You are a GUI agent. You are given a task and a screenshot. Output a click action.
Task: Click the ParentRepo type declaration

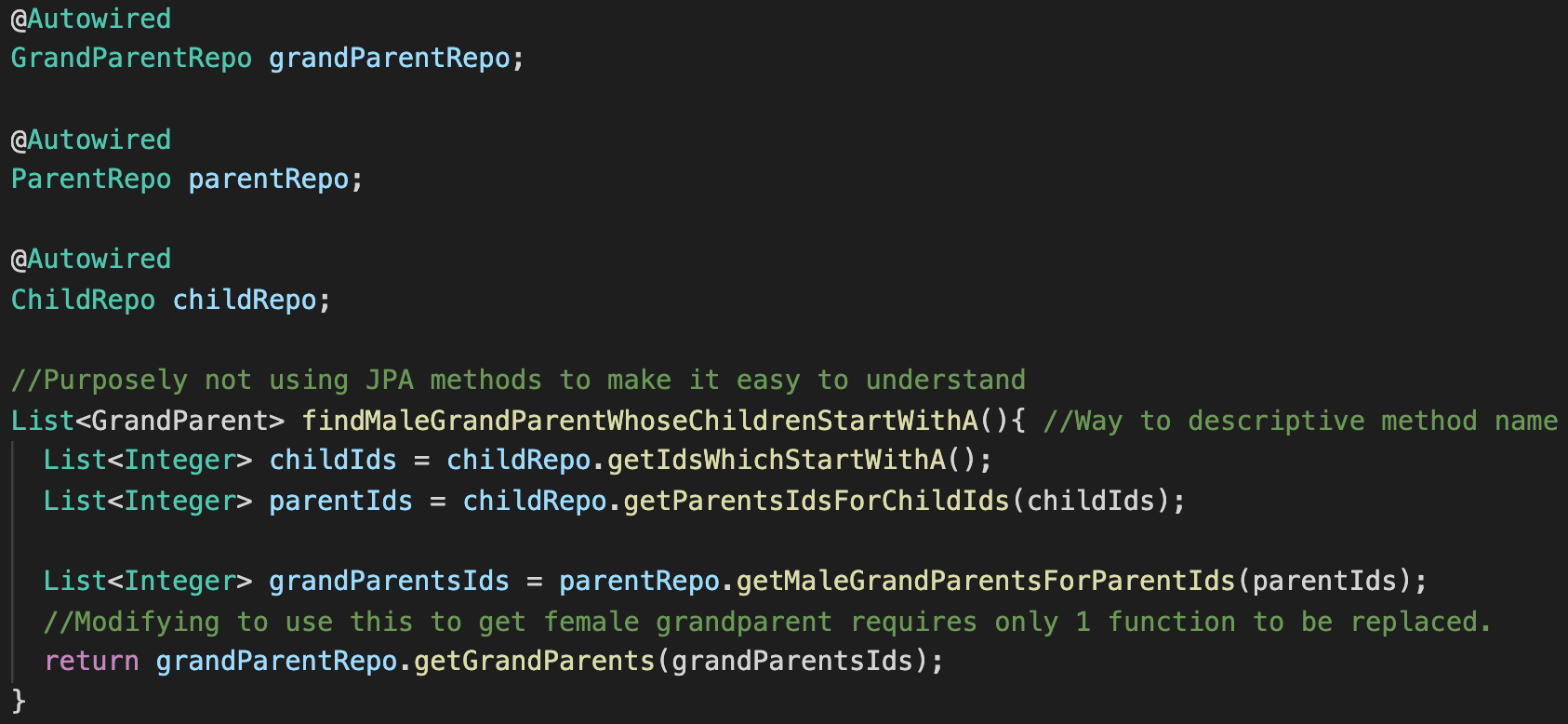(91, 179)
